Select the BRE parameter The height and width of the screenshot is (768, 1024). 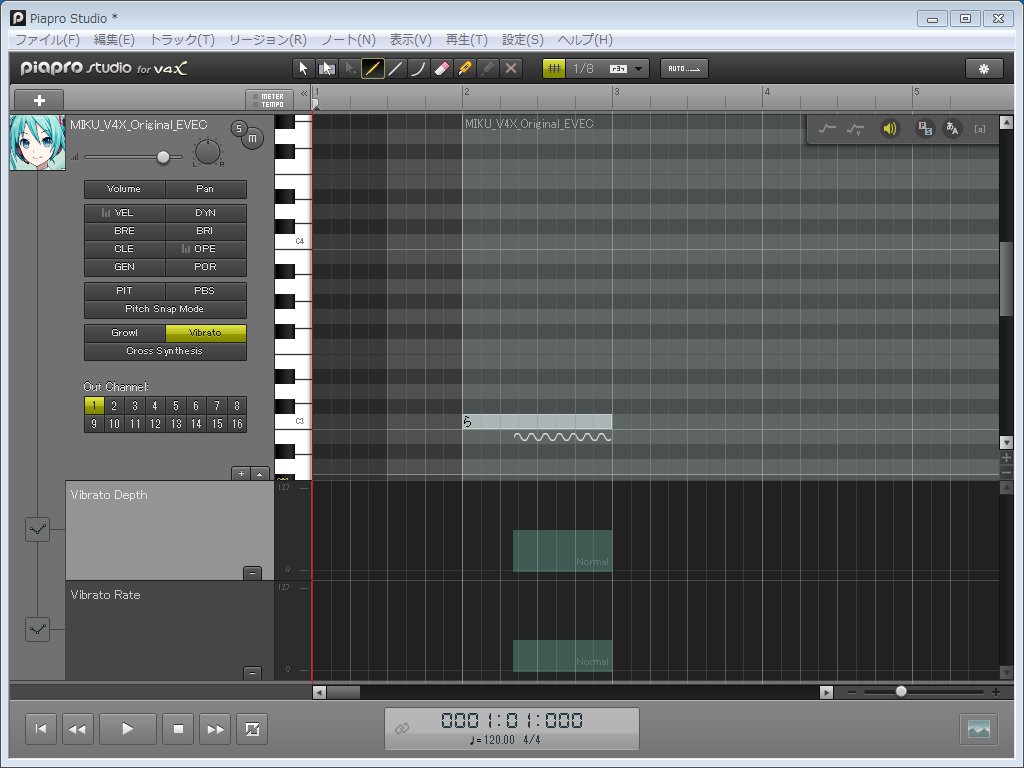pos(124,231)
